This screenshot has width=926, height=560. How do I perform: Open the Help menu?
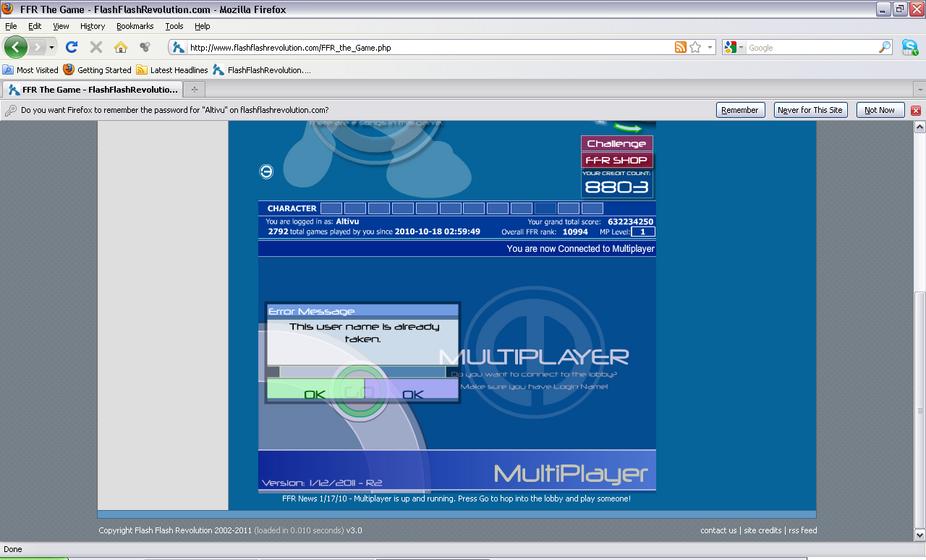[203, 26]
